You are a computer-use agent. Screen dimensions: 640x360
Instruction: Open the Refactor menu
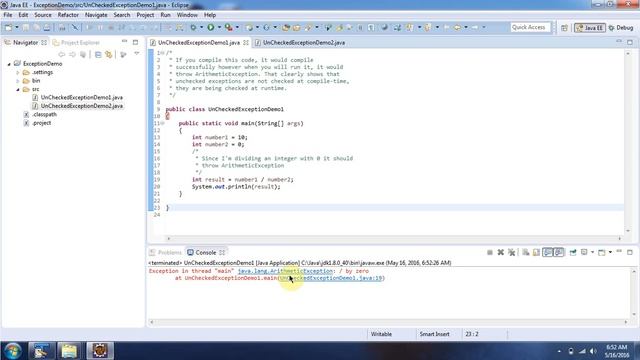[68, 15]
